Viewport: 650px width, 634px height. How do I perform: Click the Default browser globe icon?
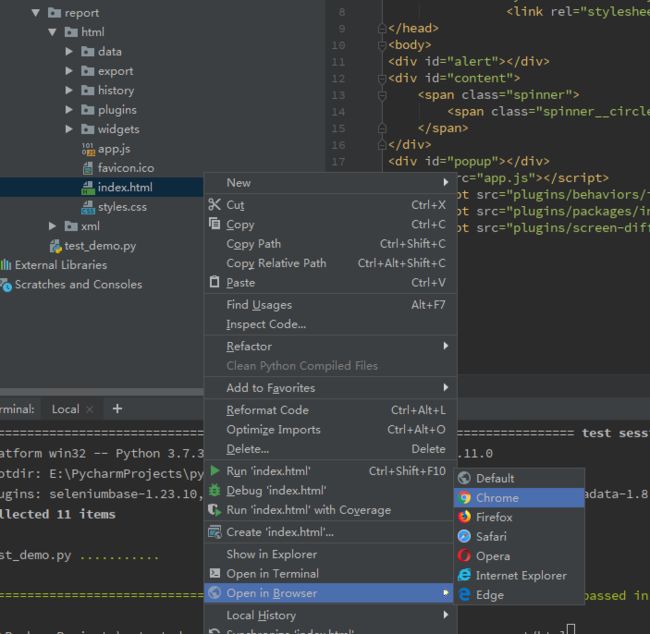[x=464, y=478]
